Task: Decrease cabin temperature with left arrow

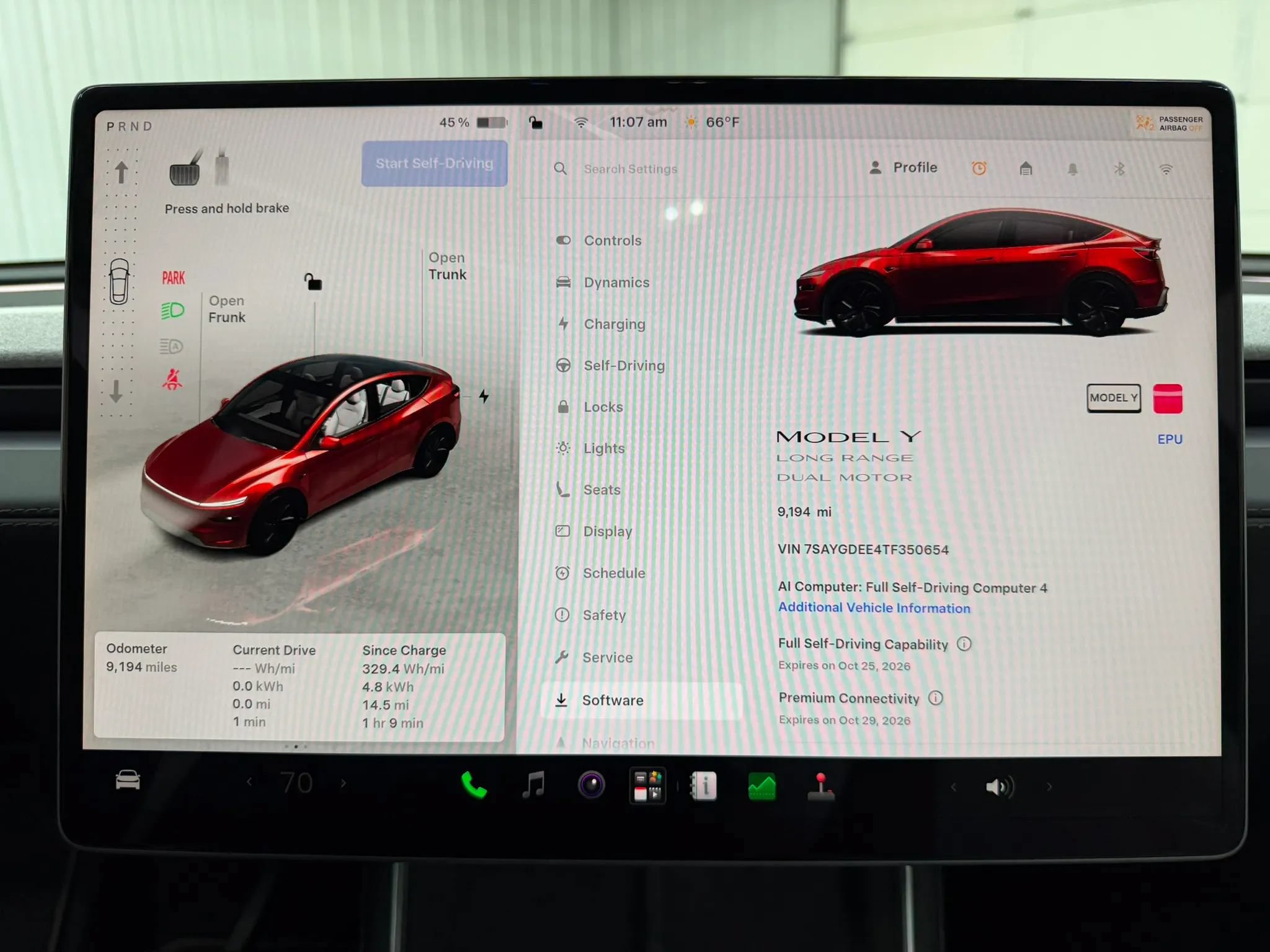Action: pyautogui.click(x=249, y=782)
